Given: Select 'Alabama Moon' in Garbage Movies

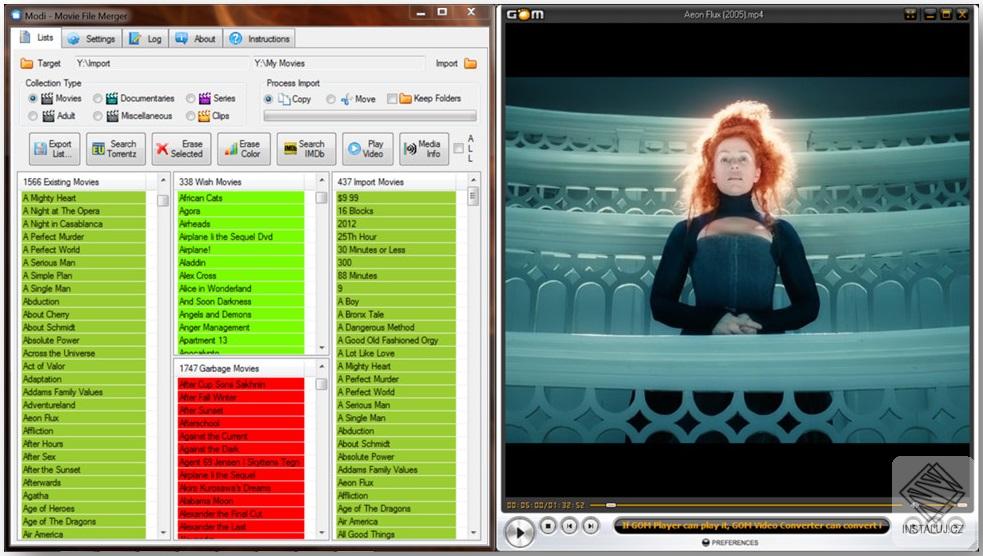Looking at the screenshot, I should 241,501.
